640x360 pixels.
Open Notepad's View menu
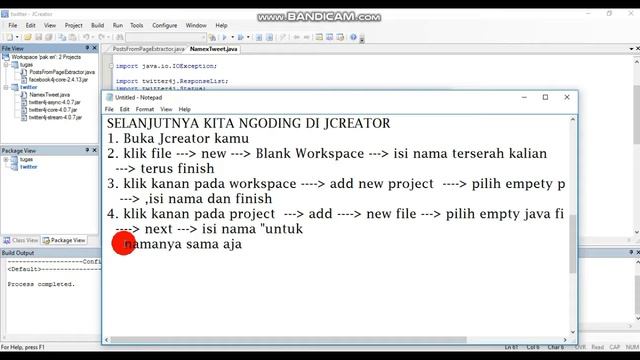click(166, 109)
